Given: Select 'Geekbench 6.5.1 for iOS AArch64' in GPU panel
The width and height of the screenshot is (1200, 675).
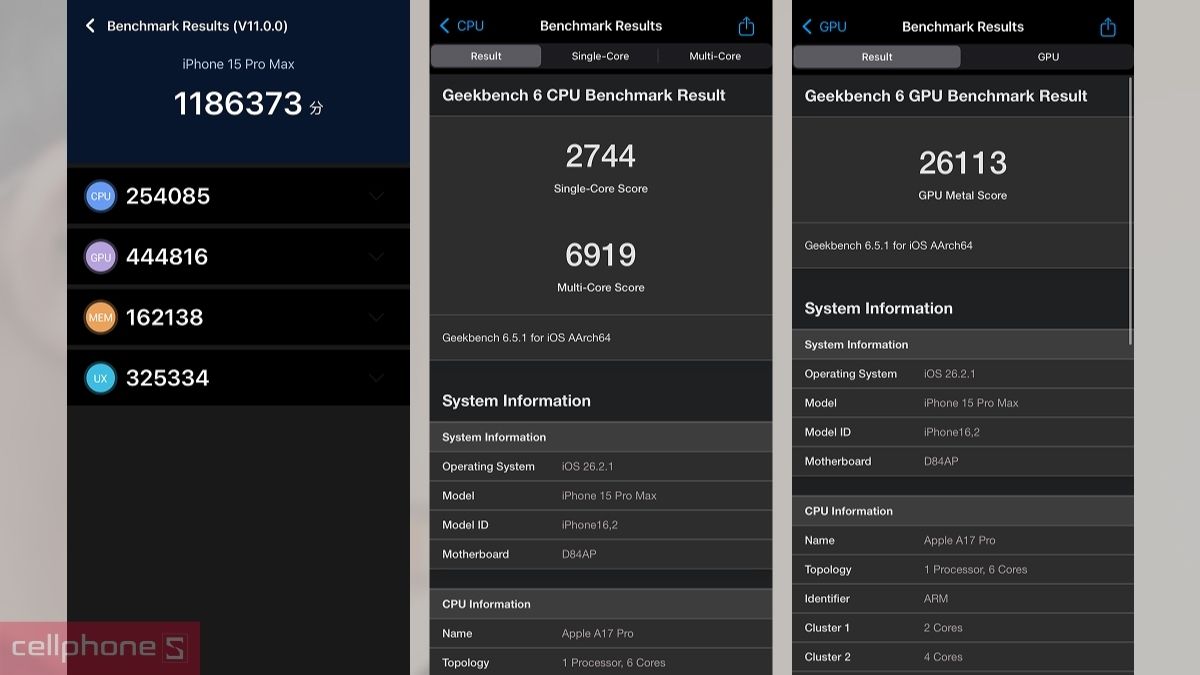Looking at the screenshot, I should 888,245.
